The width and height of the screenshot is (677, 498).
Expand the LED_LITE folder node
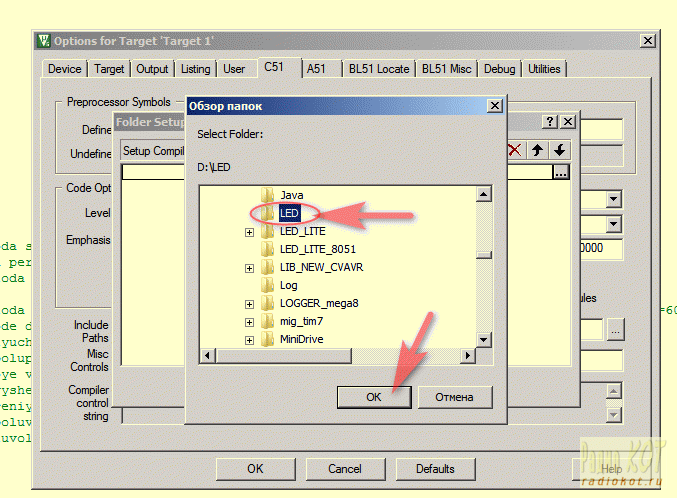point(249,232)
